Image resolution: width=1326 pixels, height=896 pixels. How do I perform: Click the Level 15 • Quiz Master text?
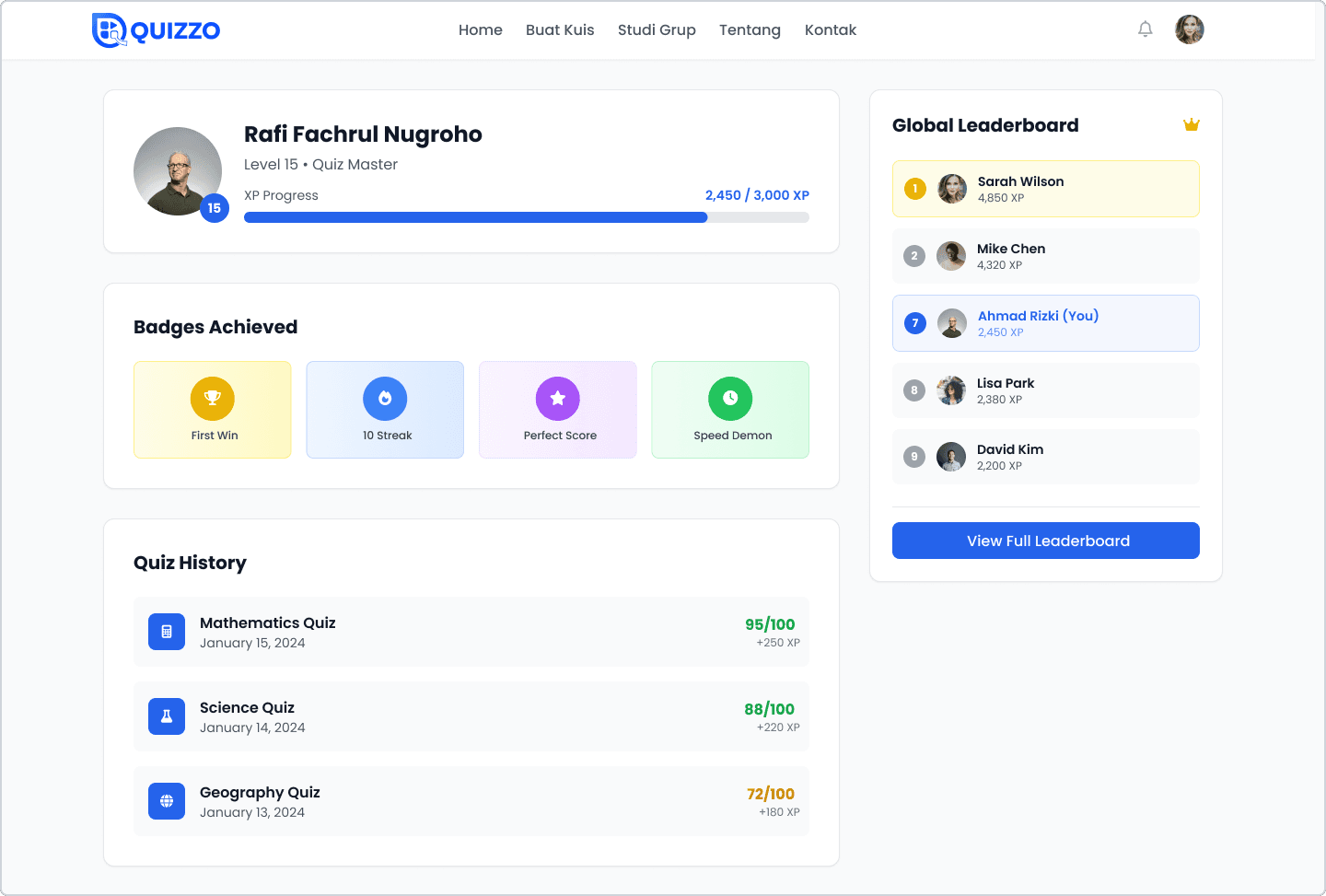pyautogui.click(x=320, y=165)
